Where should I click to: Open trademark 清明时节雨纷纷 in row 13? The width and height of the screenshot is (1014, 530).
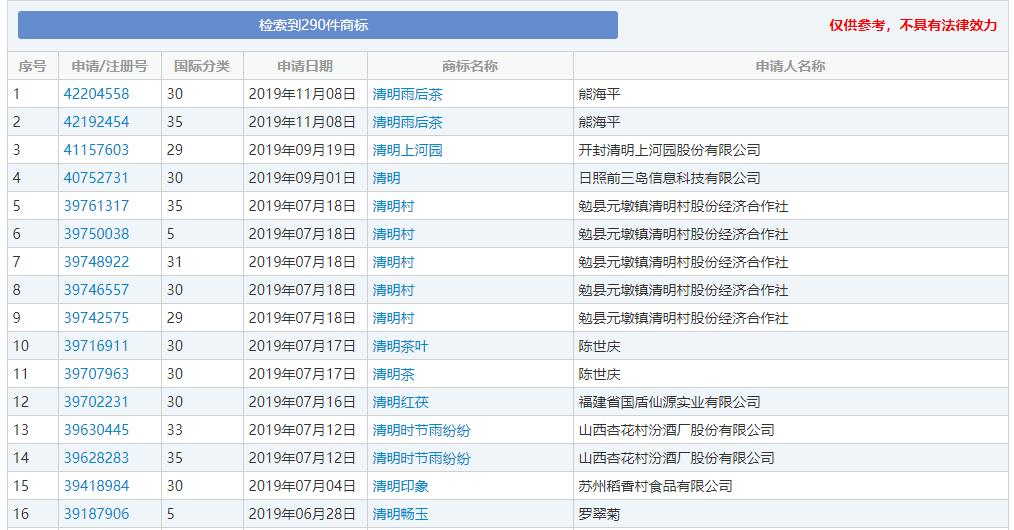click(422, 430)
